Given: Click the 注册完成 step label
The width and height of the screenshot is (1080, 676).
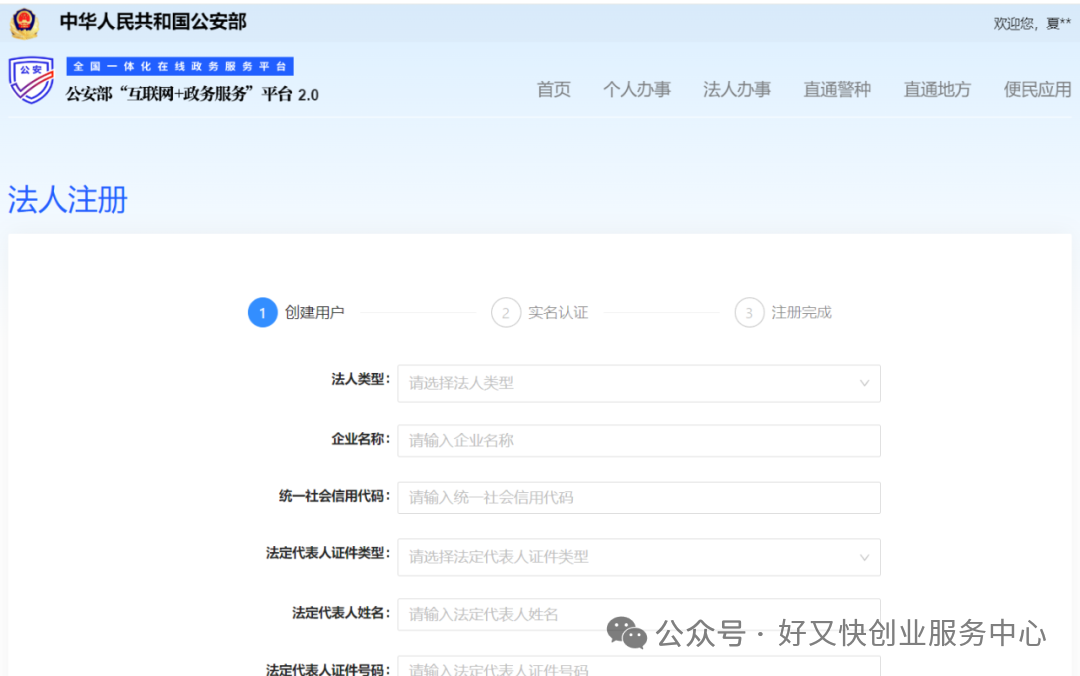Looking at the screenshot, I should coord(801,313).
